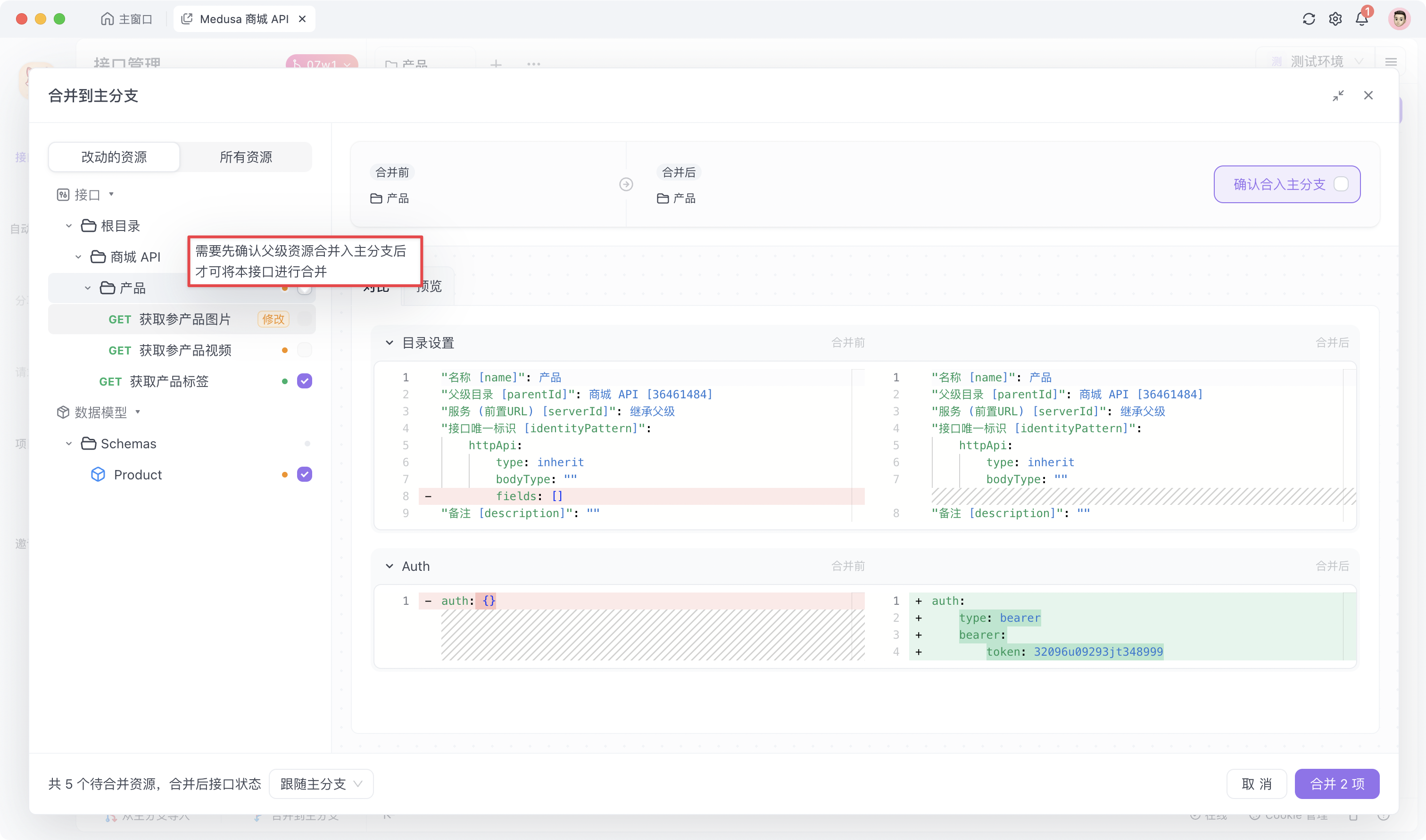This screenshot has height=840, width=1426.
Task: Open the settings gear in the title bar
Action: pos(1335,19)
